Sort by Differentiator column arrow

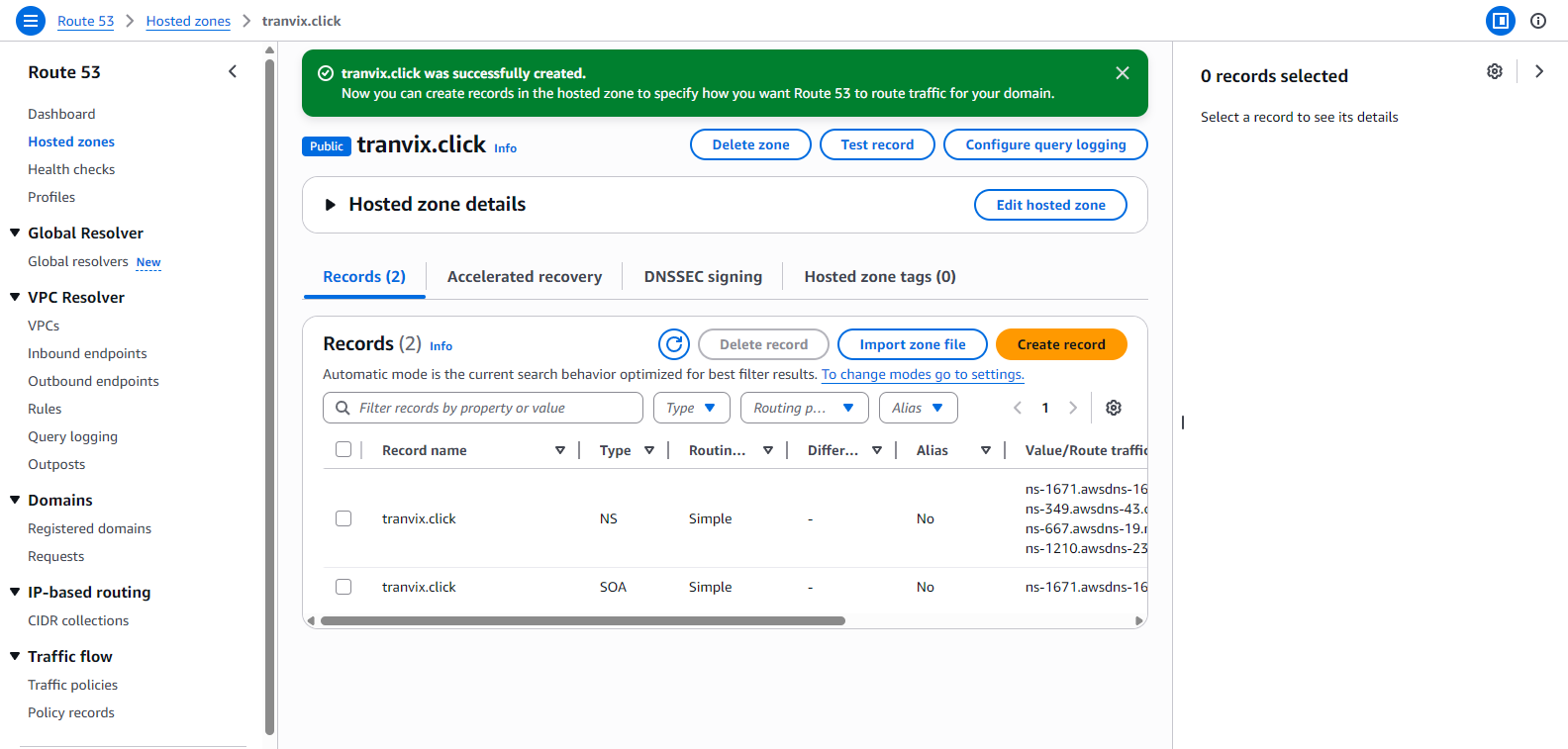877,450
